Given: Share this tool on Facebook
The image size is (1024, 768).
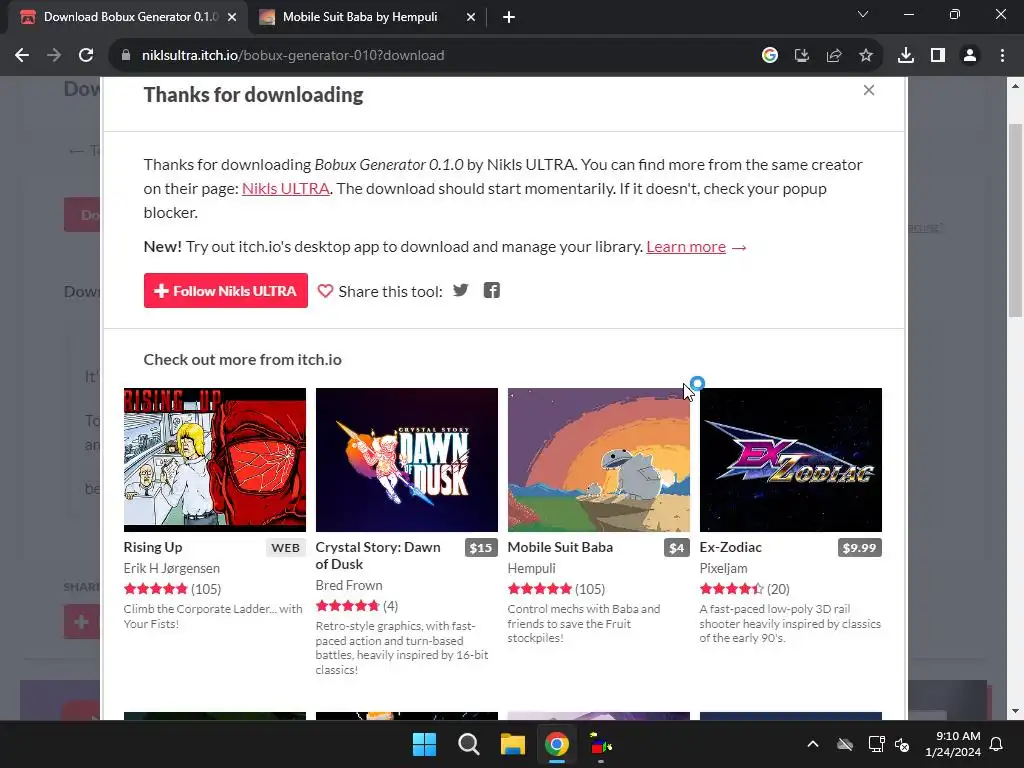Looking at the screenshot, I should (492, 290).
